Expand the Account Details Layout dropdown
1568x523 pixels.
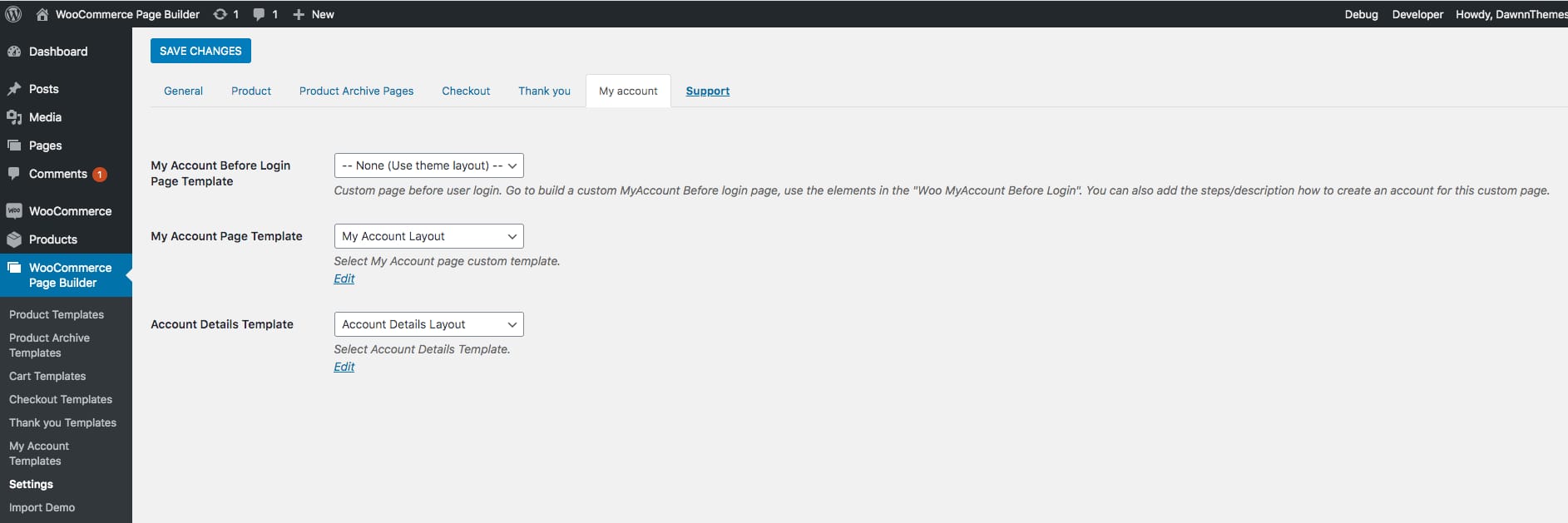428,324
